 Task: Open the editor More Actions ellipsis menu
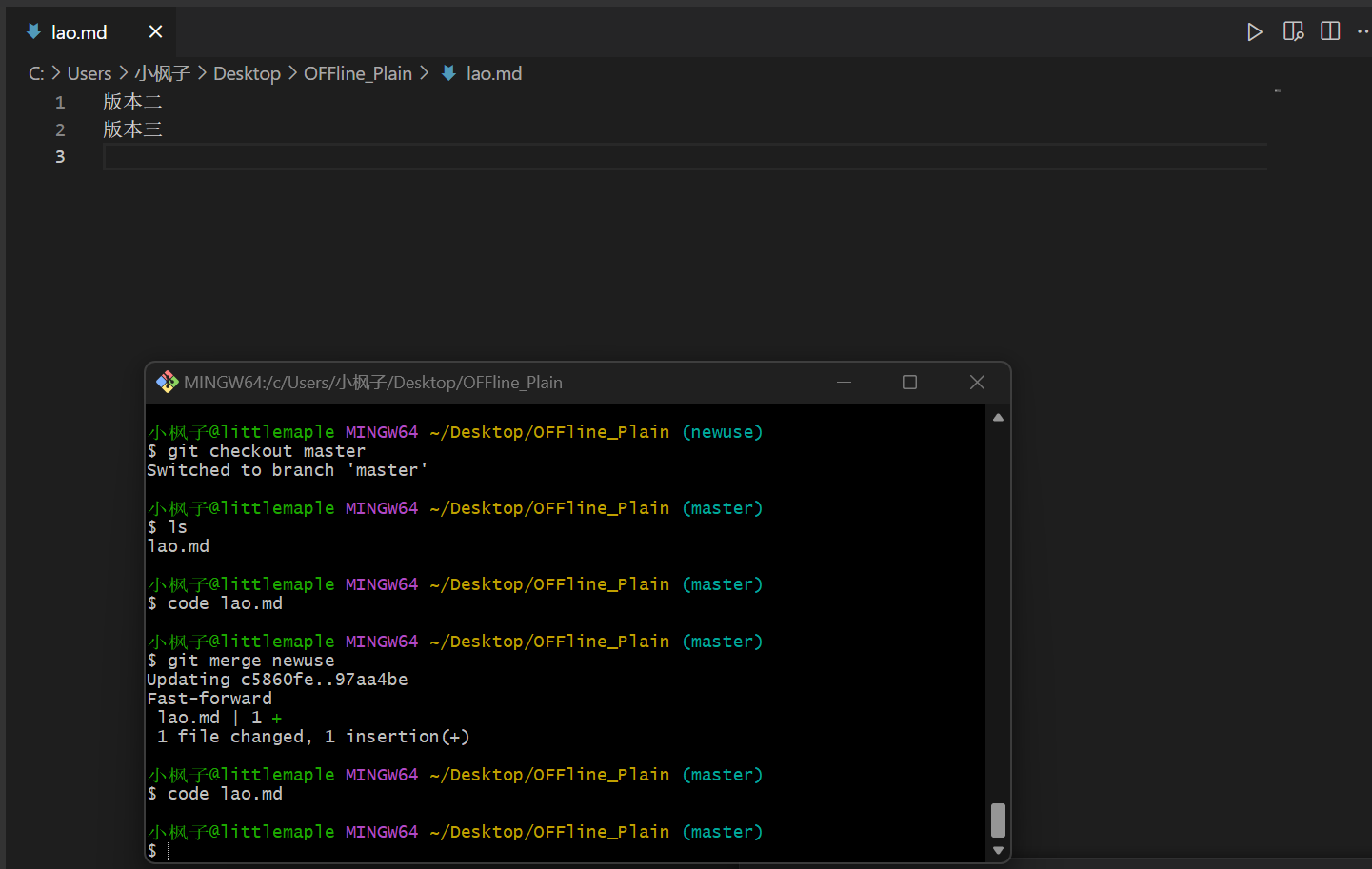tap(1362, 32)
